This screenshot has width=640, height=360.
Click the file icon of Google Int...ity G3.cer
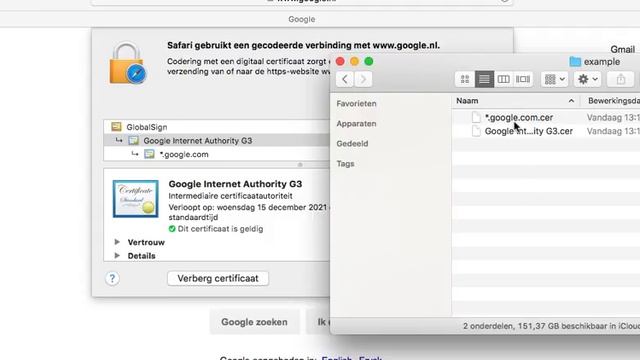click(x=476, y=131)
